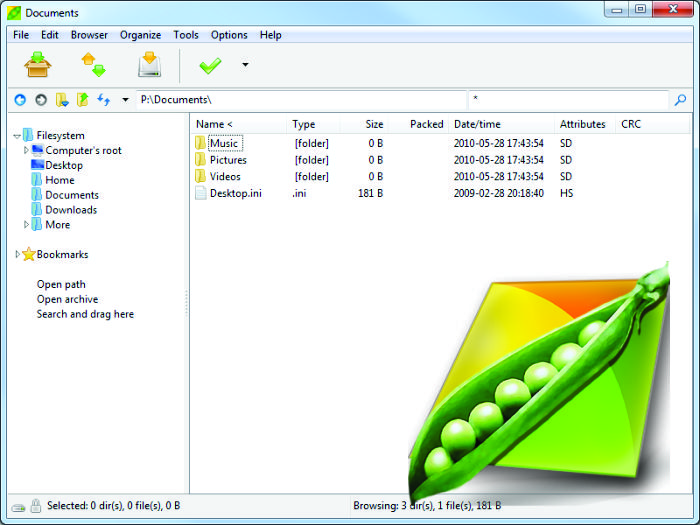Click the Pictures folder icon

pyautogui.click(x=200, y=159)
